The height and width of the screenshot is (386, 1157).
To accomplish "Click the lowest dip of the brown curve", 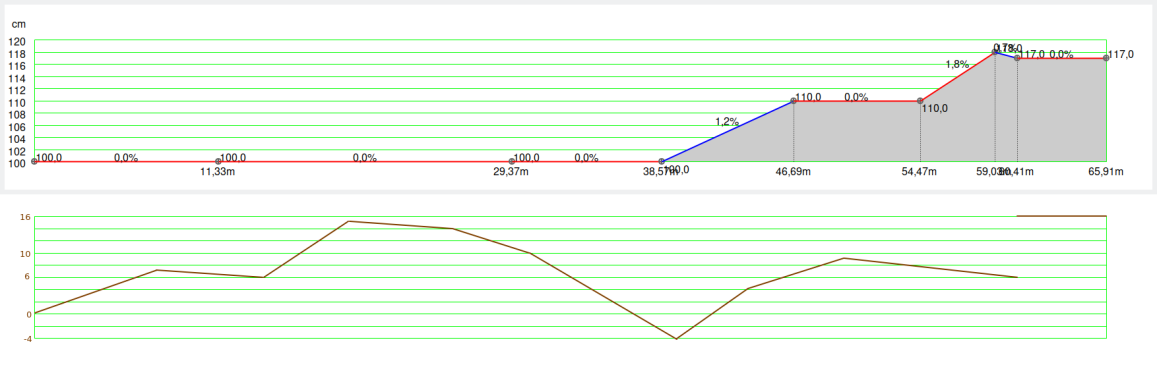I will [x=676, y=339].
